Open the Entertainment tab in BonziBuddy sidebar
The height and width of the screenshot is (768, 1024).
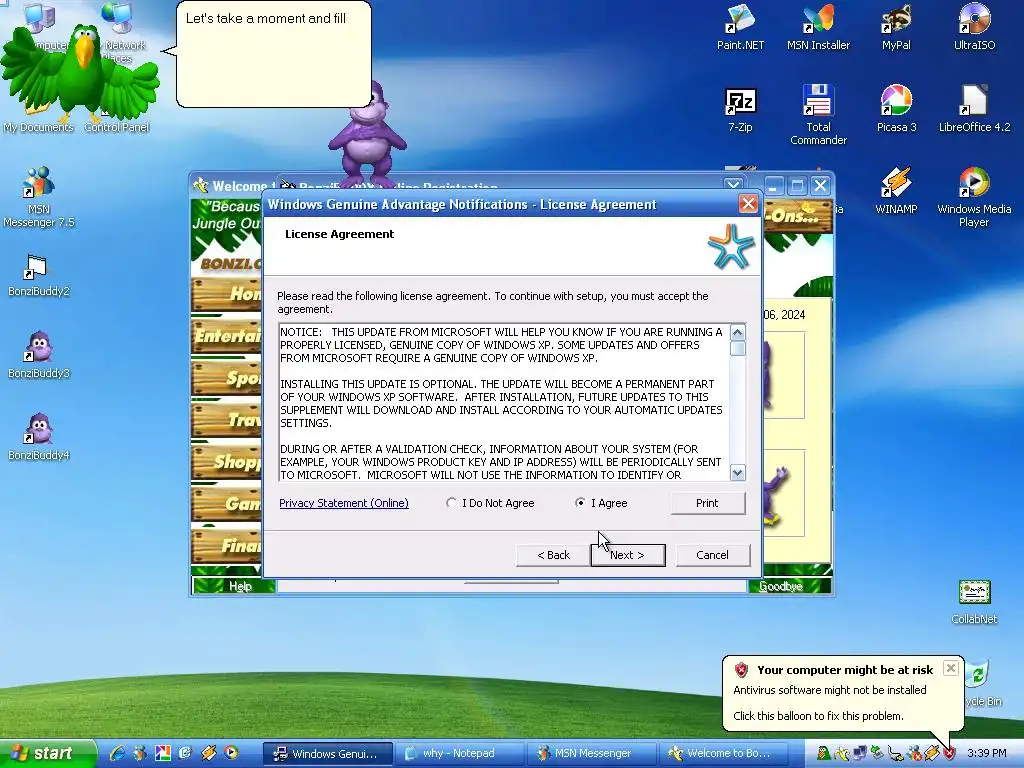coord(227,336)
